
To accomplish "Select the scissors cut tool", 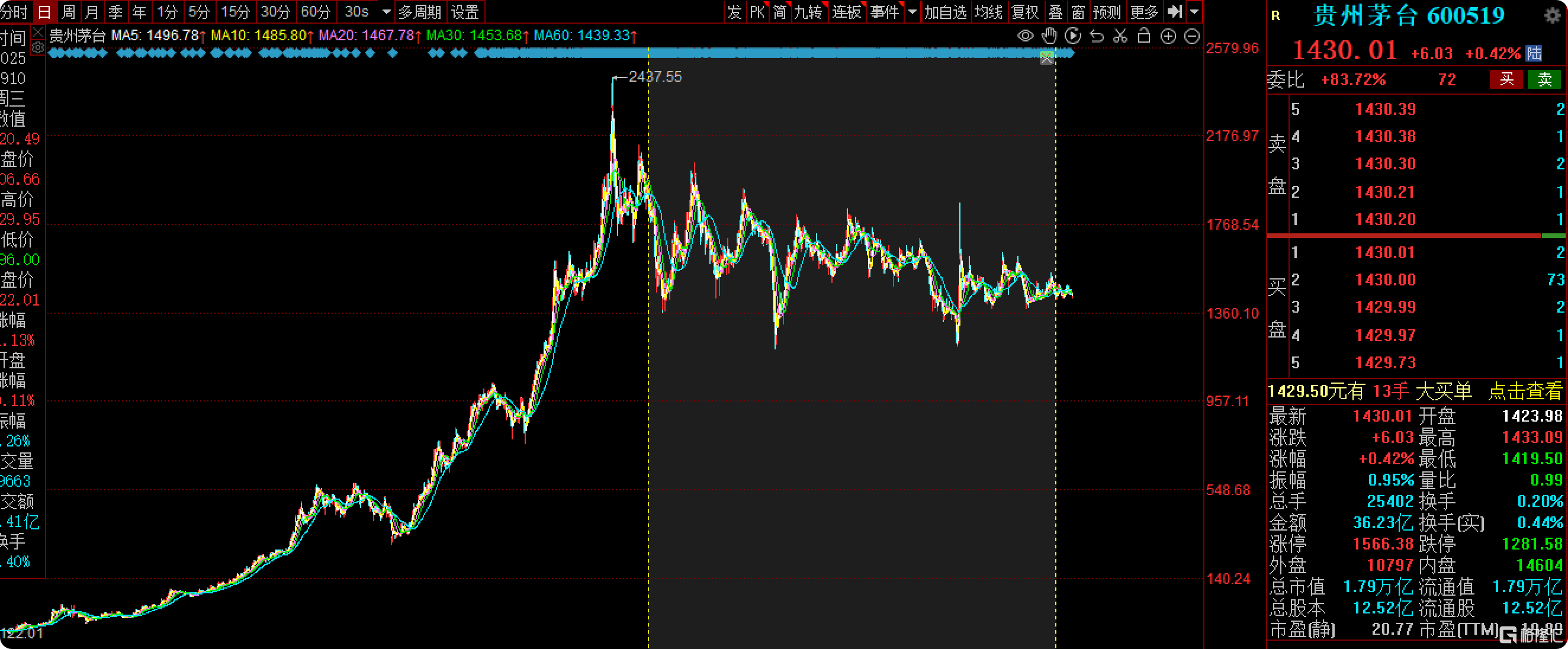I will click(x=1120, y=36).
